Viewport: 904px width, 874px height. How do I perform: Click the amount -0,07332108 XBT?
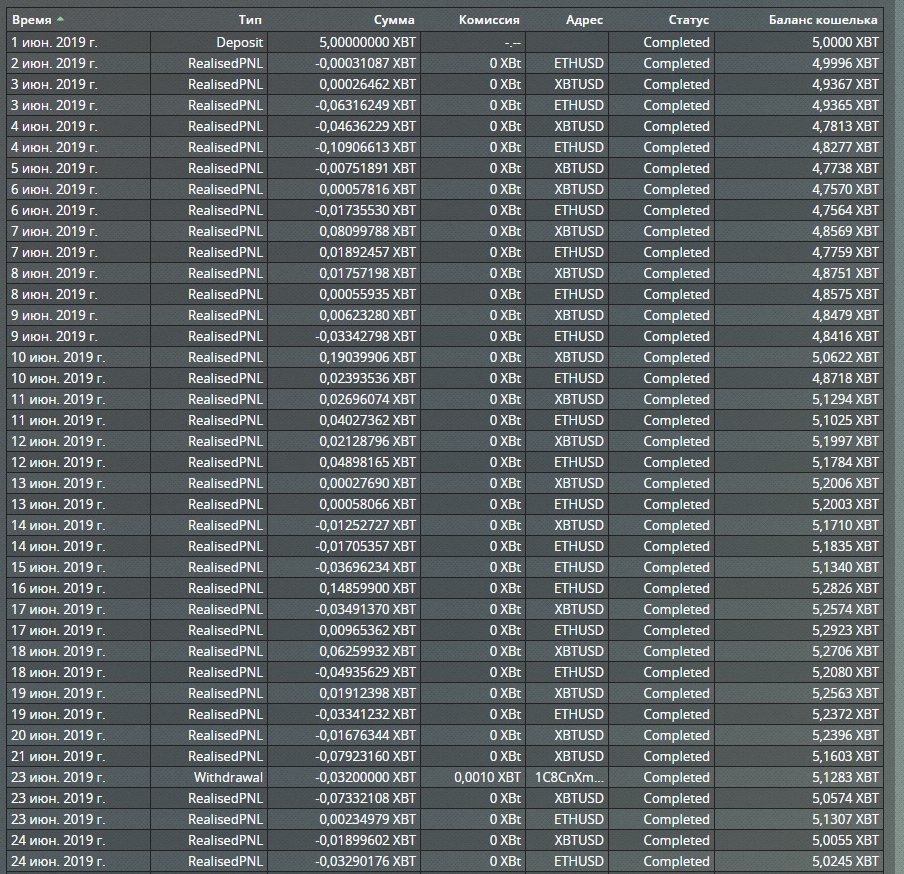click(x=365, y=798)
